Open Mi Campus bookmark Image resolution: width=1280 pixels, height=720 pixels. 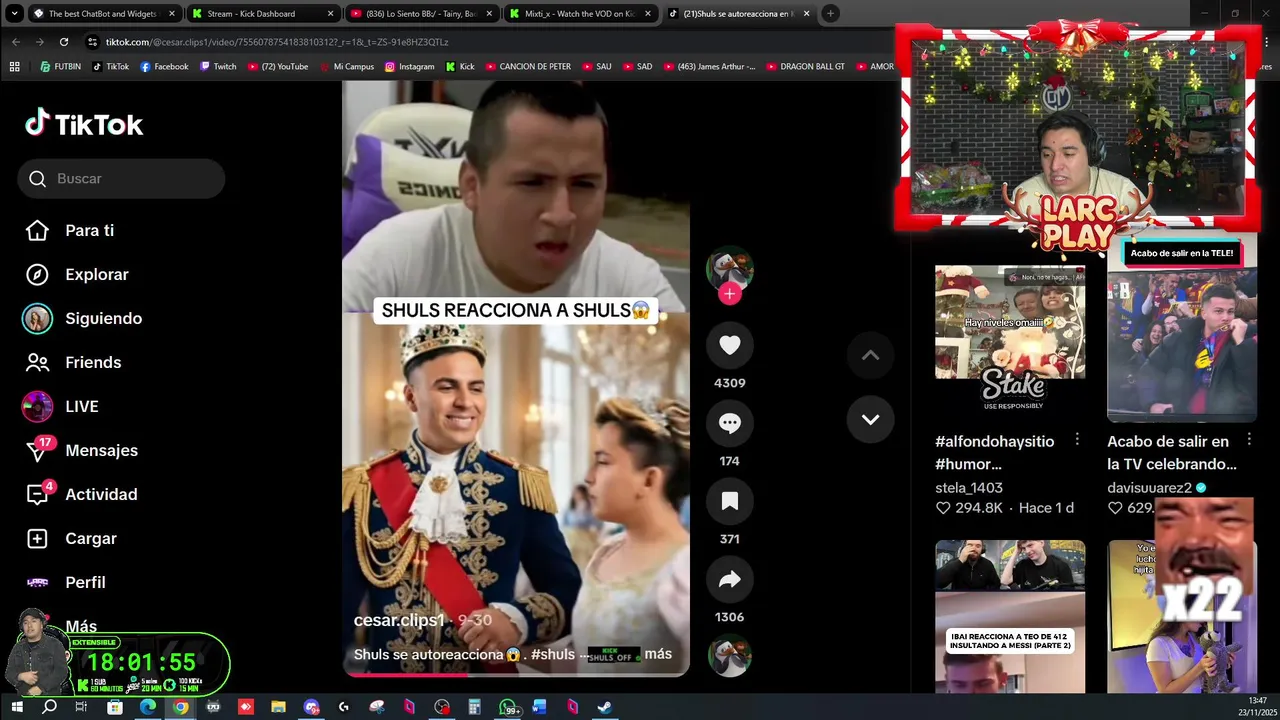[347, 67]
